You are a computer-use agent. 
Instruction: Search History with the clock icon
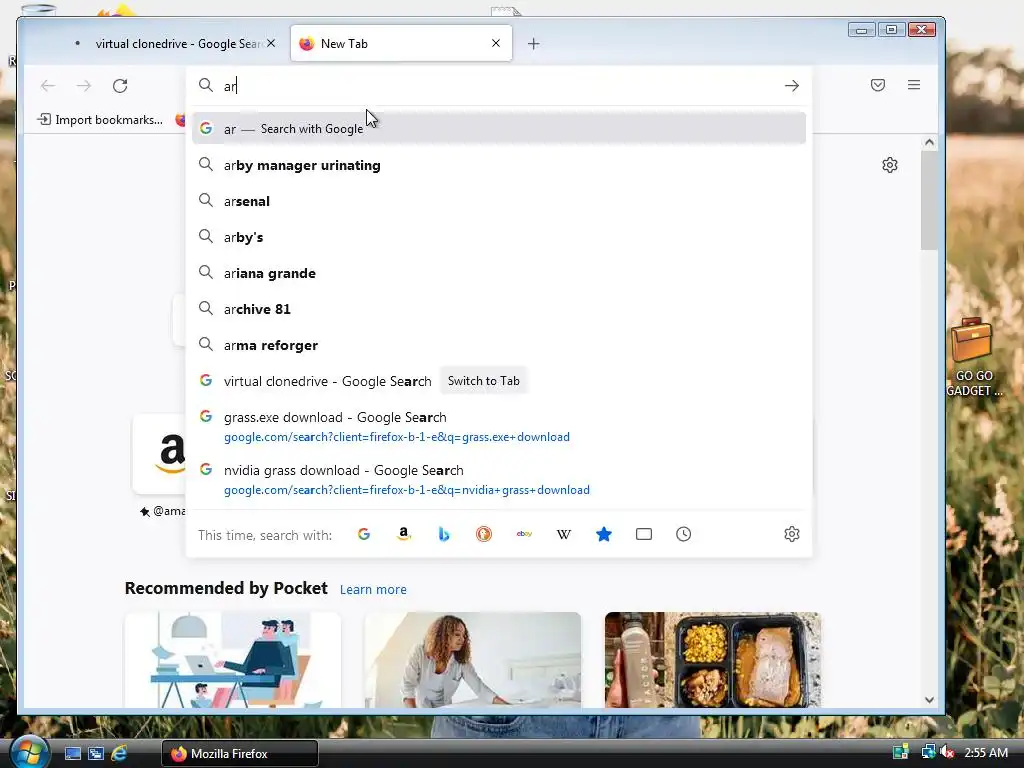coord(684,534)
